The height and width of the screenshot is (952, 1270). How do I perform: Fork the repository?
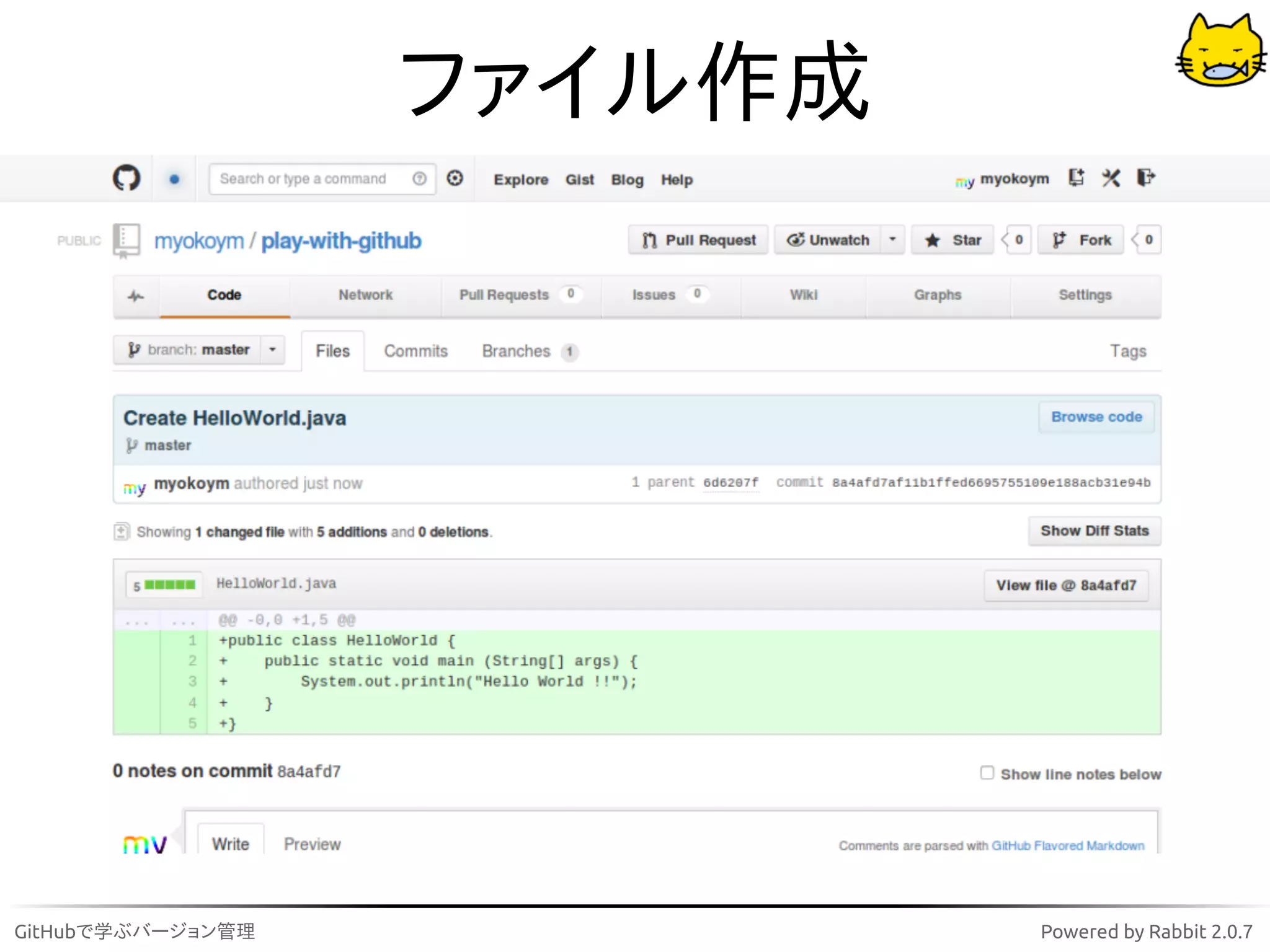1081,240
